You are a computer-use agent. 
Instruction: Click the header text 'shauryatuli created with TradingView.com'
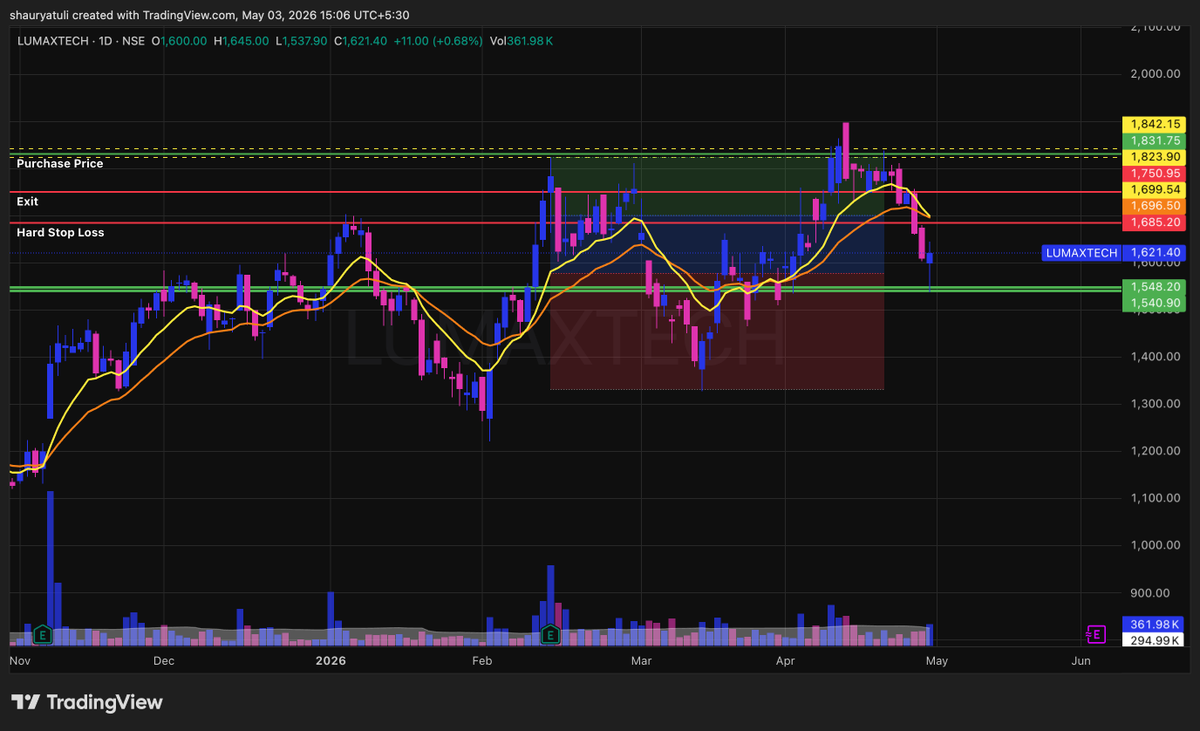tap(125, 15)
